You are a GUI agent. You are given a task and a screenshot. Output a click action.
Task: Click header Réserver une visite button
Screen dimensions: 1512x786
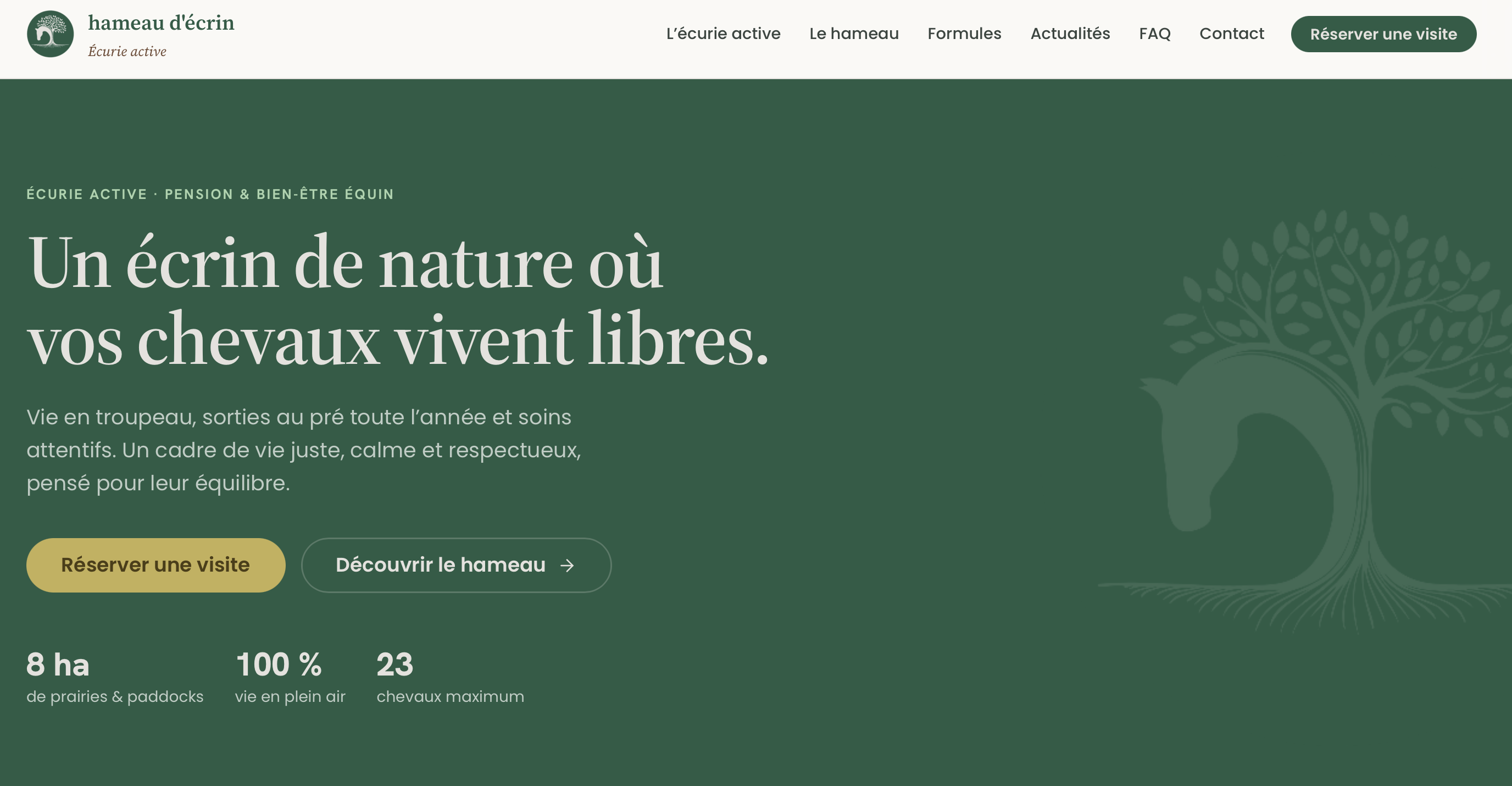(x=1383, y=34)
